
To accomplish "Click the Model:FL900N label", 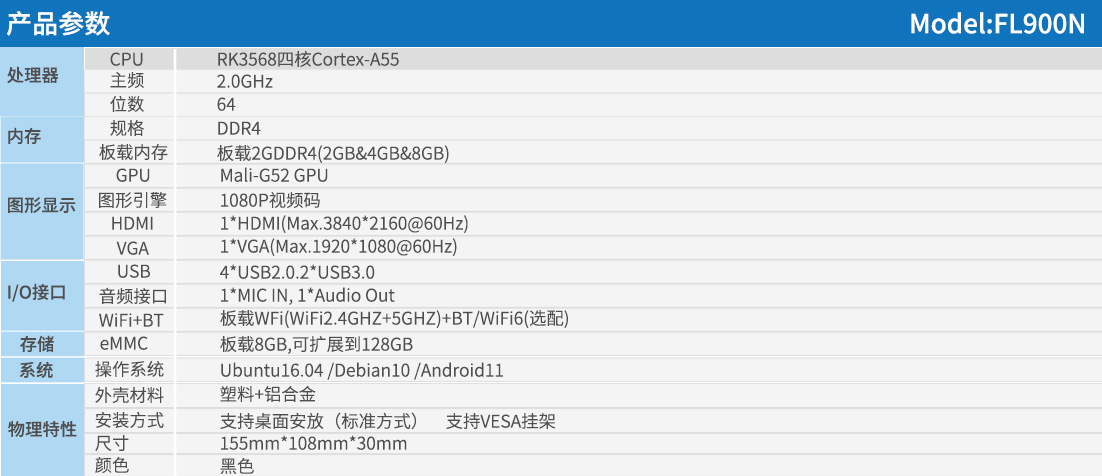I will tap(996, 23).
